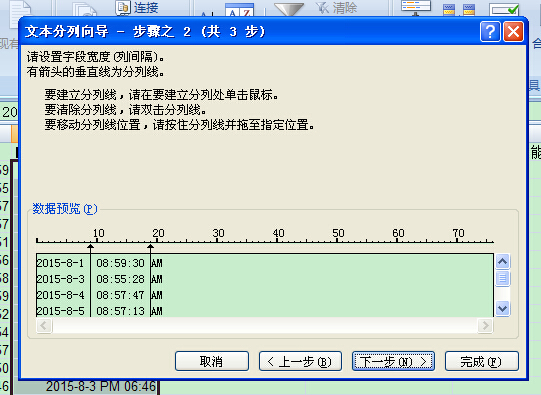Image resolution: width=541 pixels, height=395 pixels.
Task: Click the horizontal scroll left arrow
Action: tap(44, 325)
